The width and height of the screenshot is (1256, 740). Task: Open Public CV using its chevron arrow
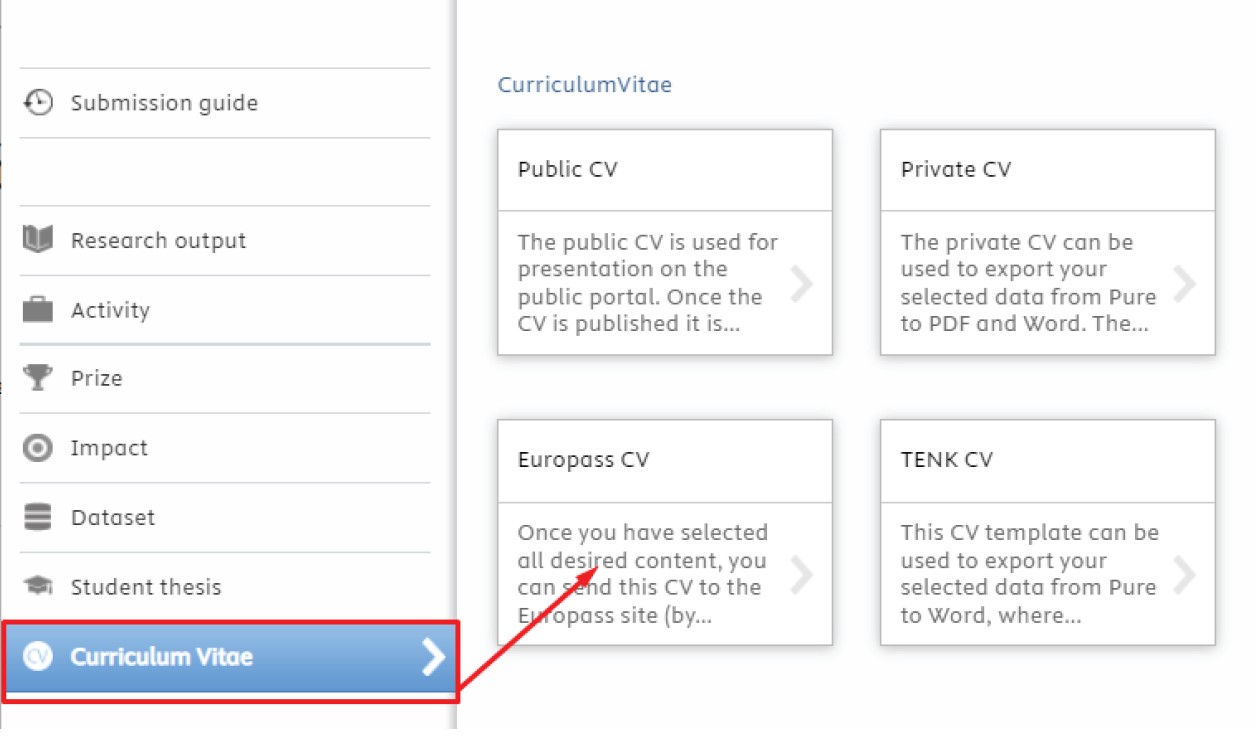801,283
